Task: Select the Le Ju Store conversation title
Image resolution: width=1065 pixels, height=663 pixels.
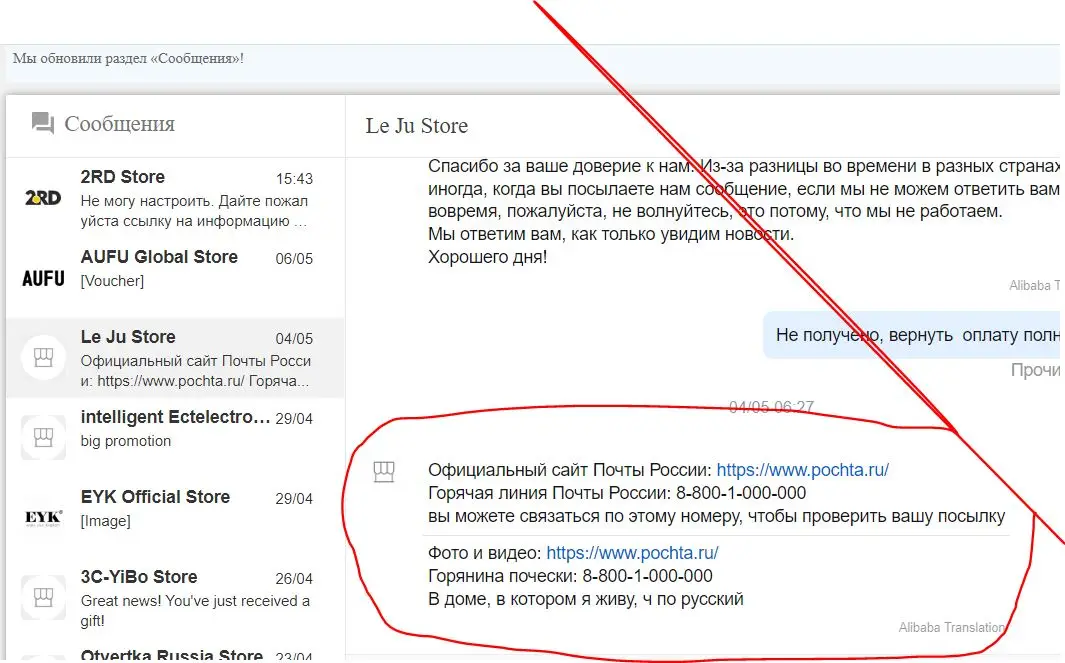Action: point(128,337)
